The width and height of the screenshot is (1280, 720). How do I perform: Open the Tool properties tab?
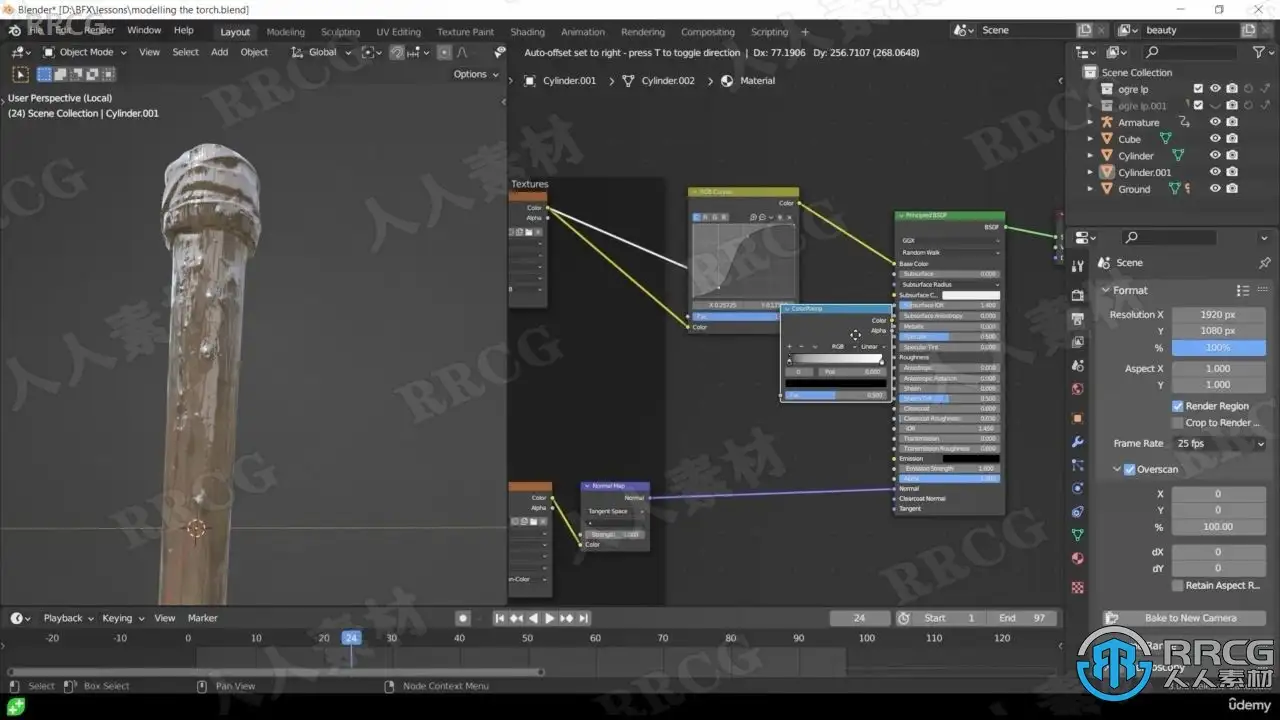pyautogui.click(x=1077, y=266)
